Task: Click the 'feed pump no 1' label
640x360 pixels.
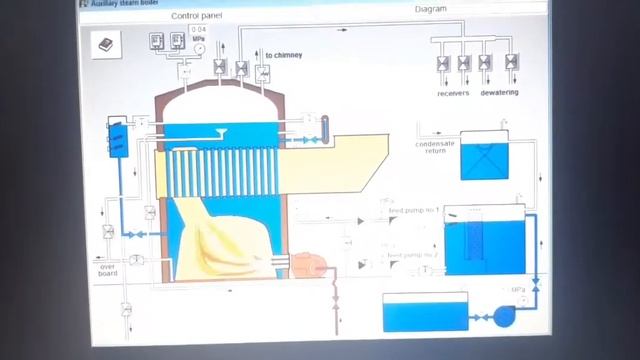Action: coord(413,210)
